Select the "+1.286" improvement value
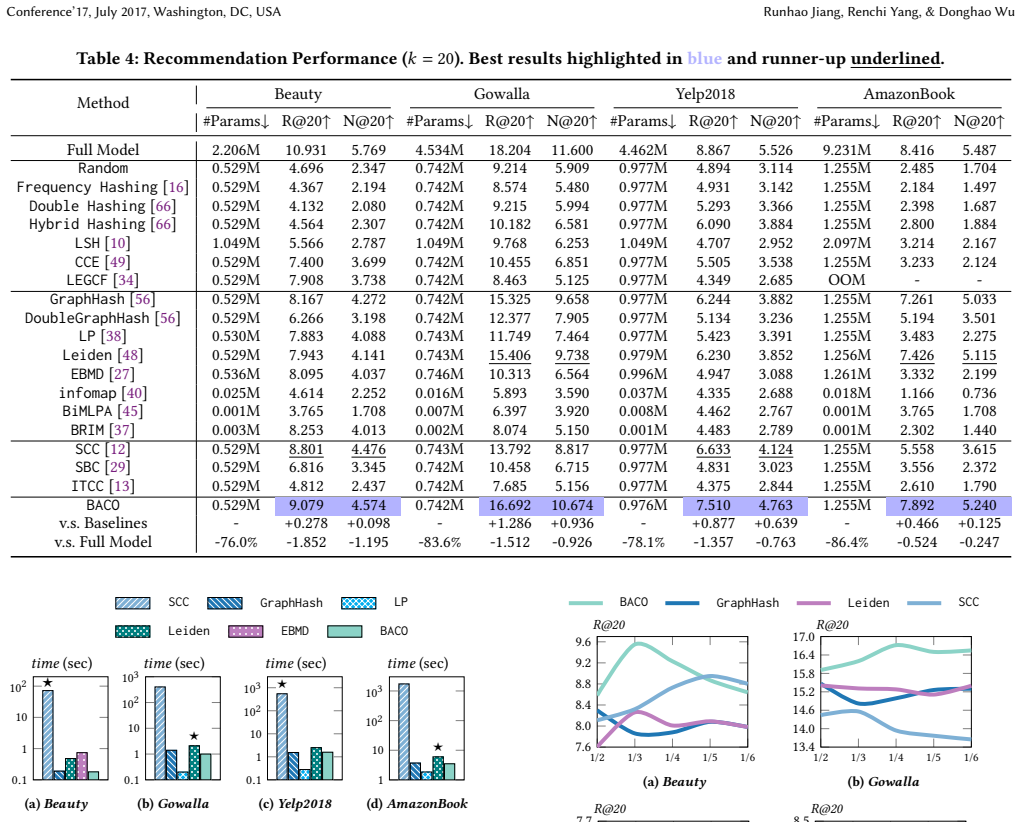The height and width of the screenshot is (822, 1021). (510, 524)
